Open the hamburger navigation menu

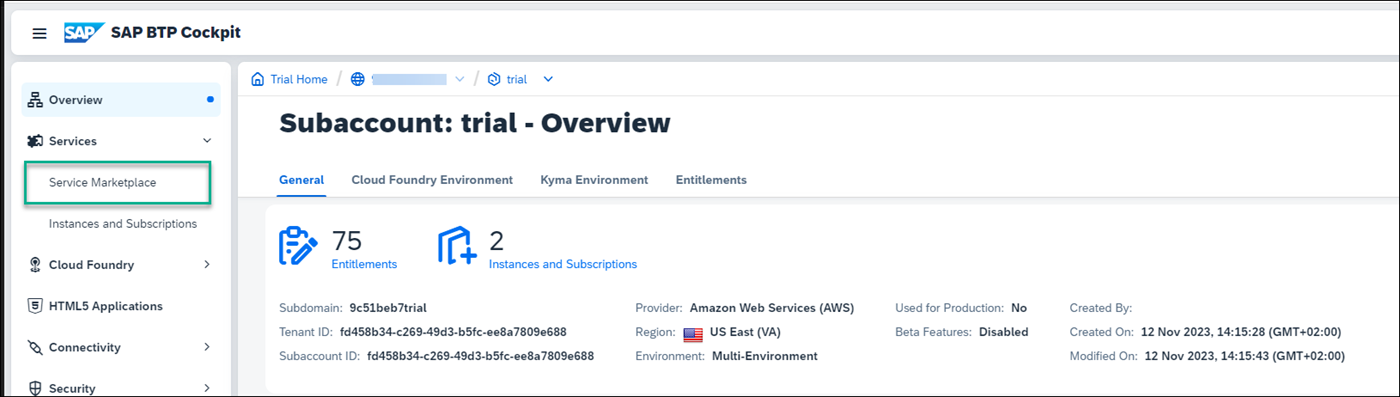[40, 33]
